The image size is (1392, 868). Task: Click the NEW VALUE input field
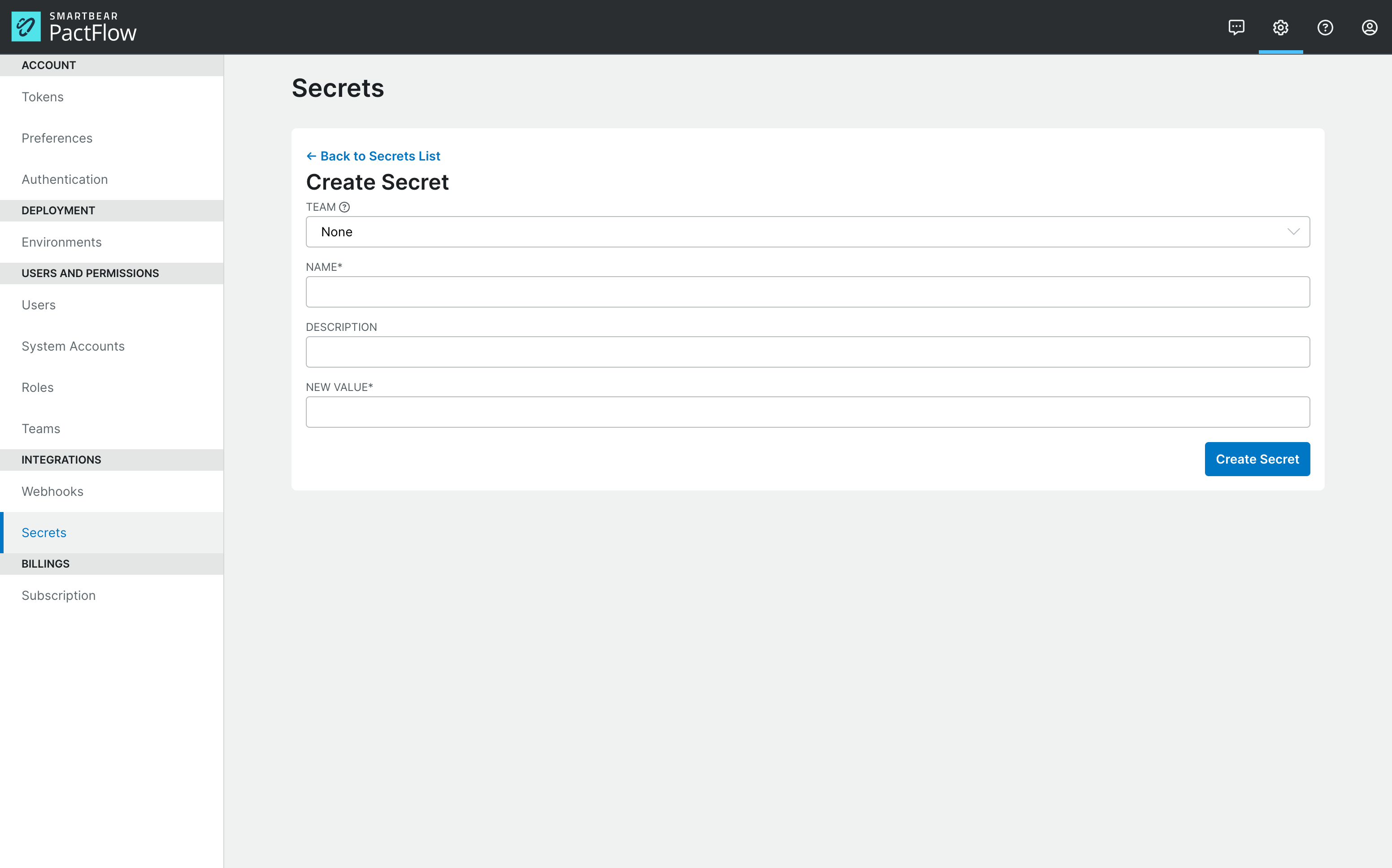pos(808,412)
